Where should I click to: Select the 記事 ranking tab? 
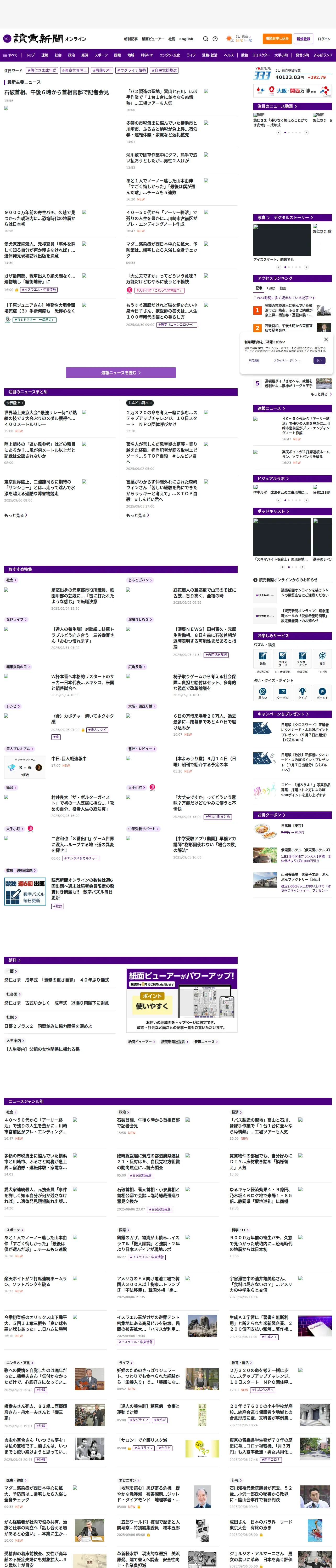259,289
